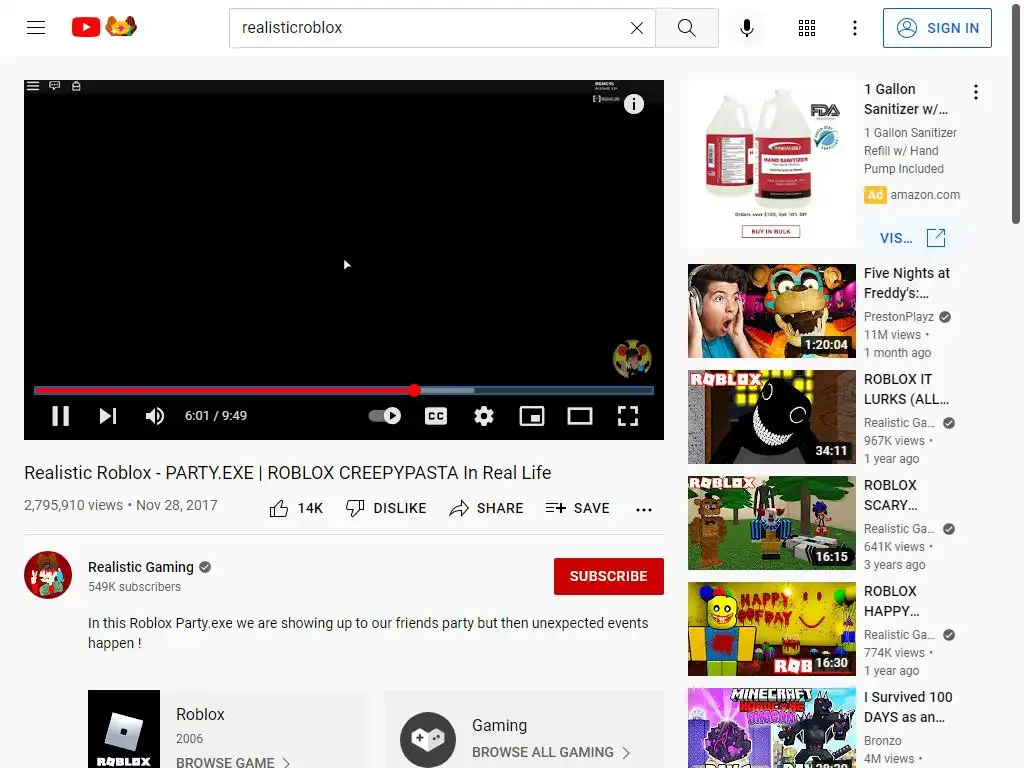The width and height of the screenshot is (1024, 768).
Task: Pause the video
Action: click(60, 416)
